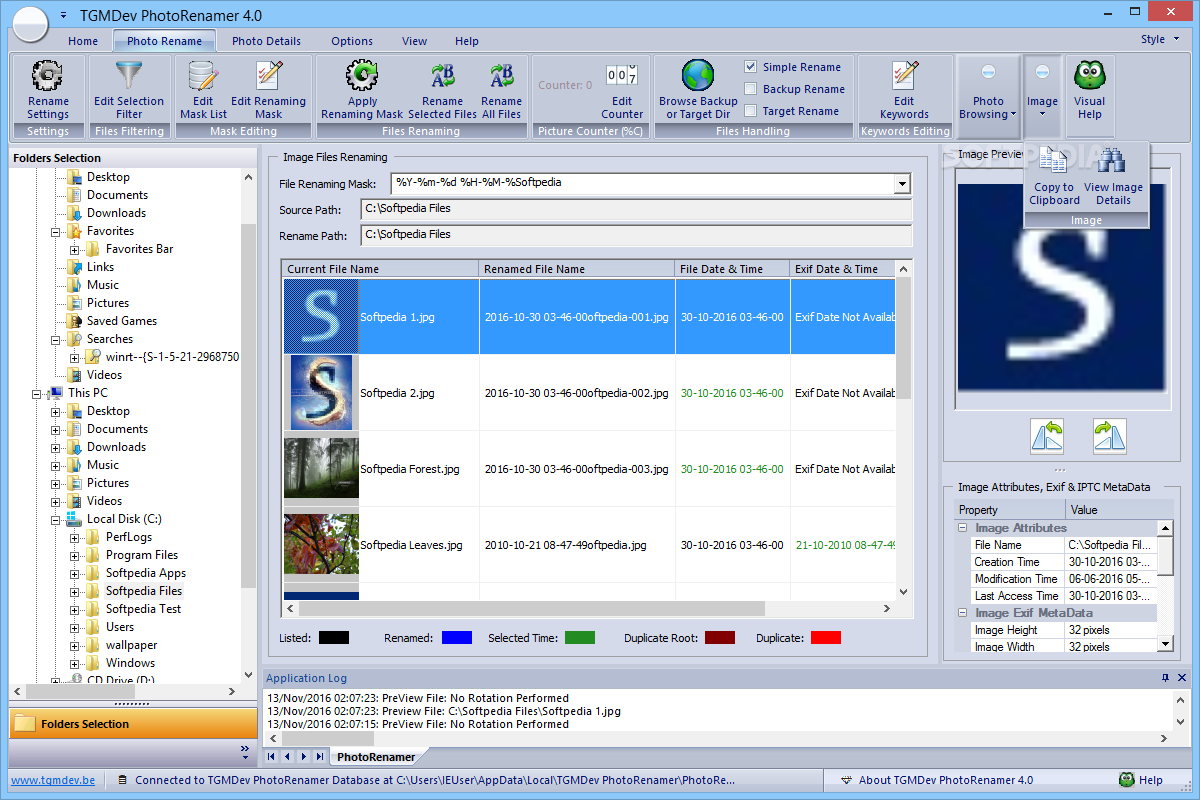This screenshot has width=1200, height=800.
Task: Open Edit Keywords tool
Action: point(904,89)
